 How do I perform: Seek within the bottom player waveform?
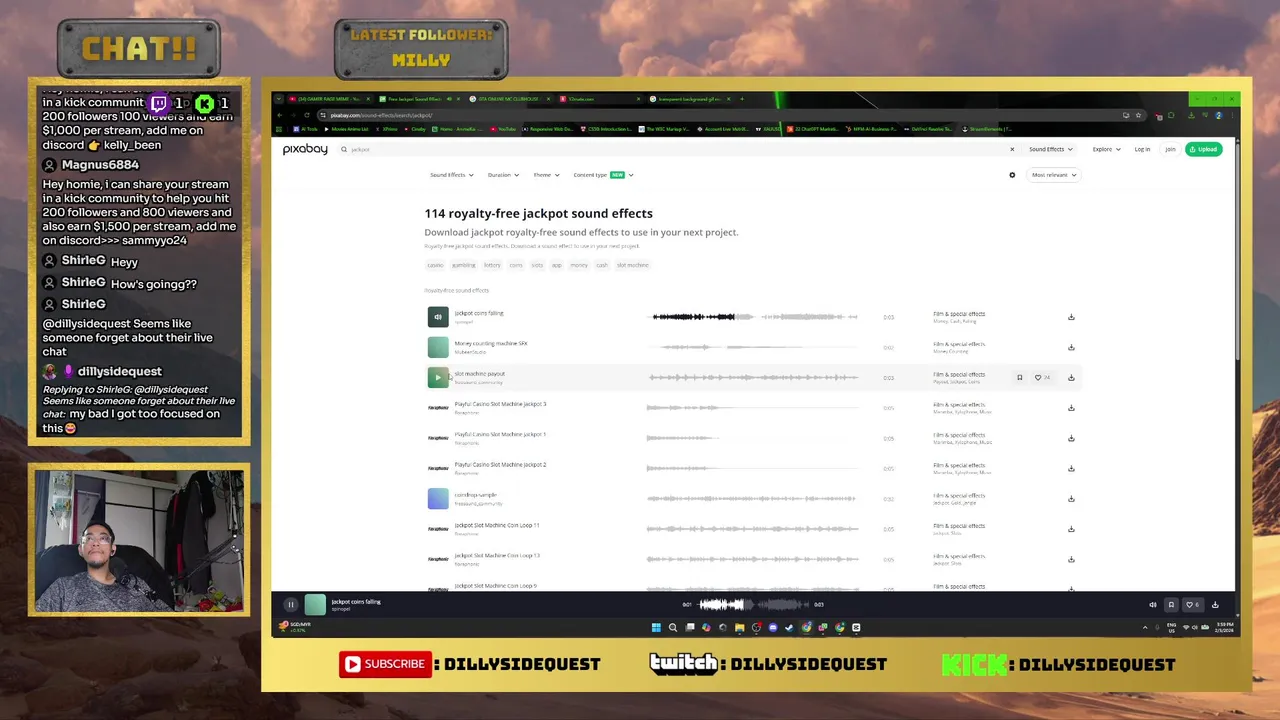click(755, 604)
